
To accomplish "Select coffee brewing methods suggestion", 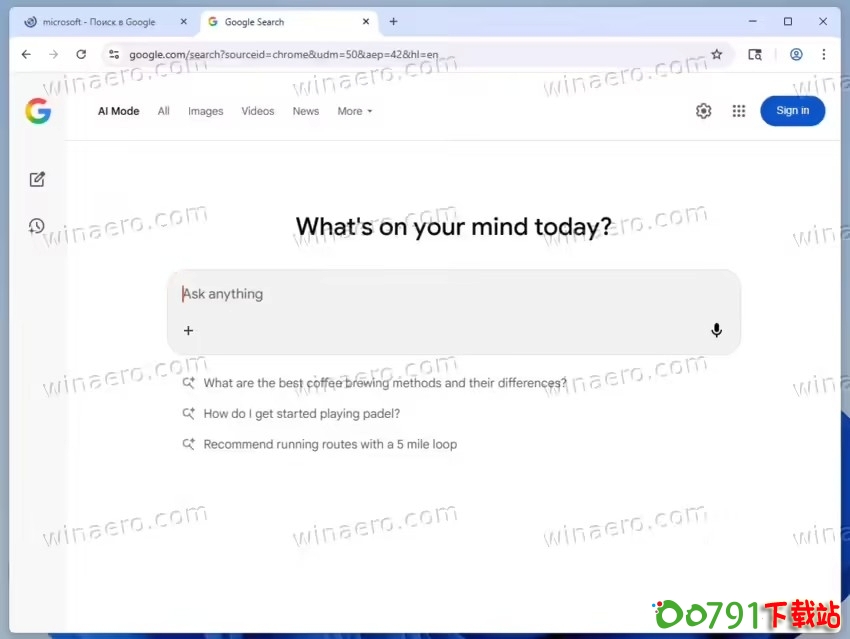I will [384, 383].
